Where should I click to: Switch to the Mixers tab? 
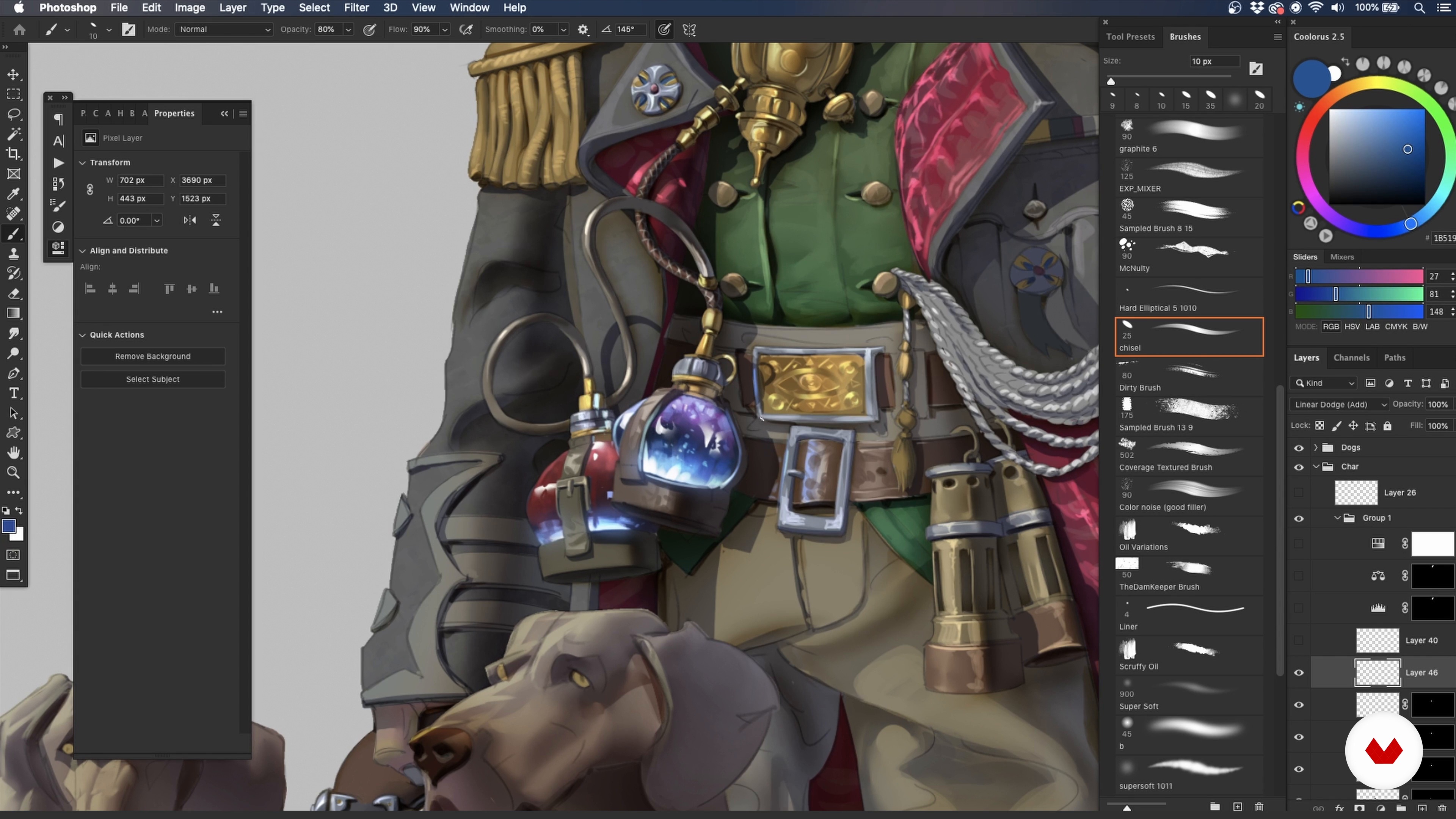tap(1342, 257)
